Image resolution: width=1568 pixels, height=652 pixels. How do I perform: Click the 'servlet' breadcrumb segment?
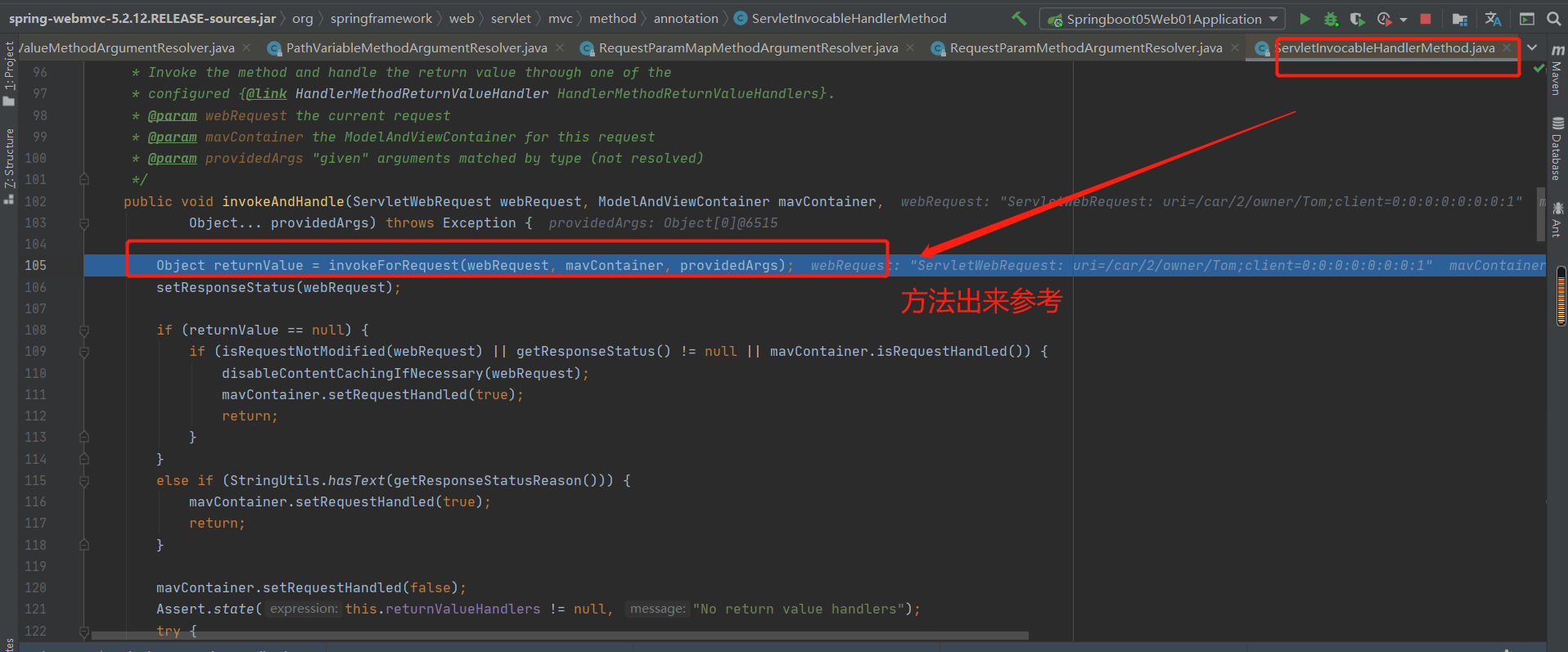[x=511, y=18]
